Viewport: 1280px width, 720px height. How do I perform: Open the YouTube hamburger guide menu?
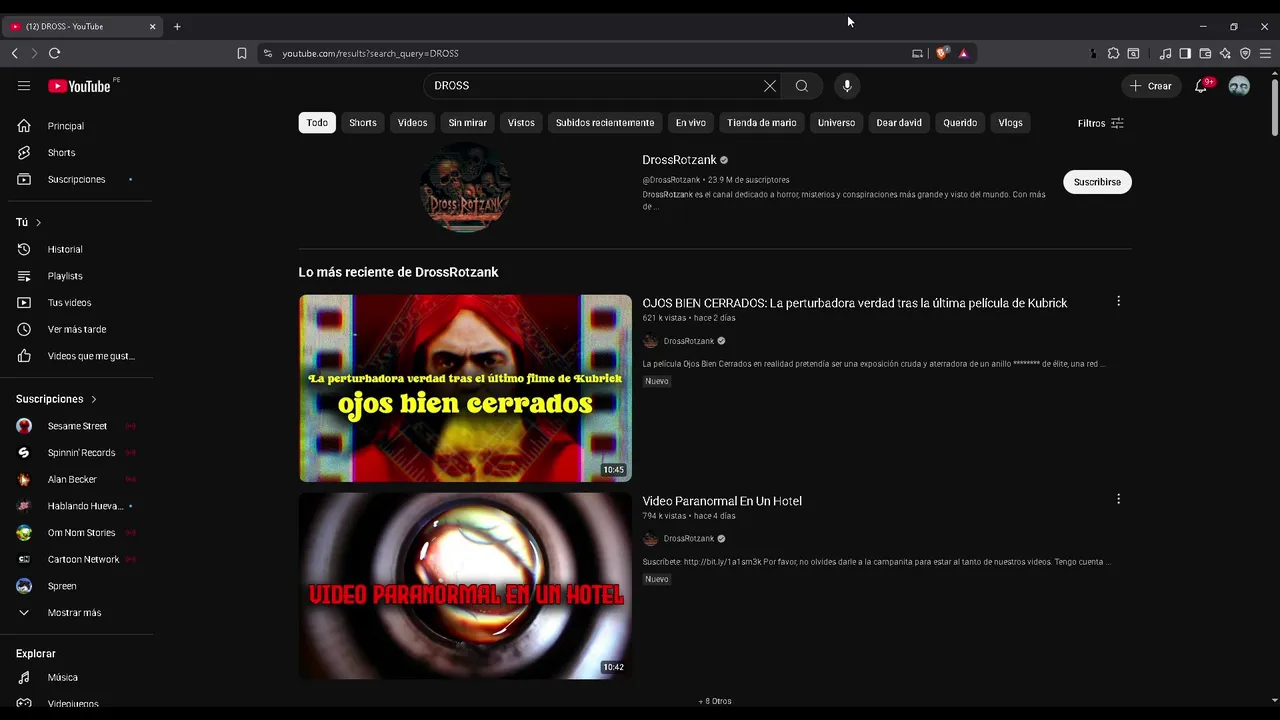coord(24,86)
